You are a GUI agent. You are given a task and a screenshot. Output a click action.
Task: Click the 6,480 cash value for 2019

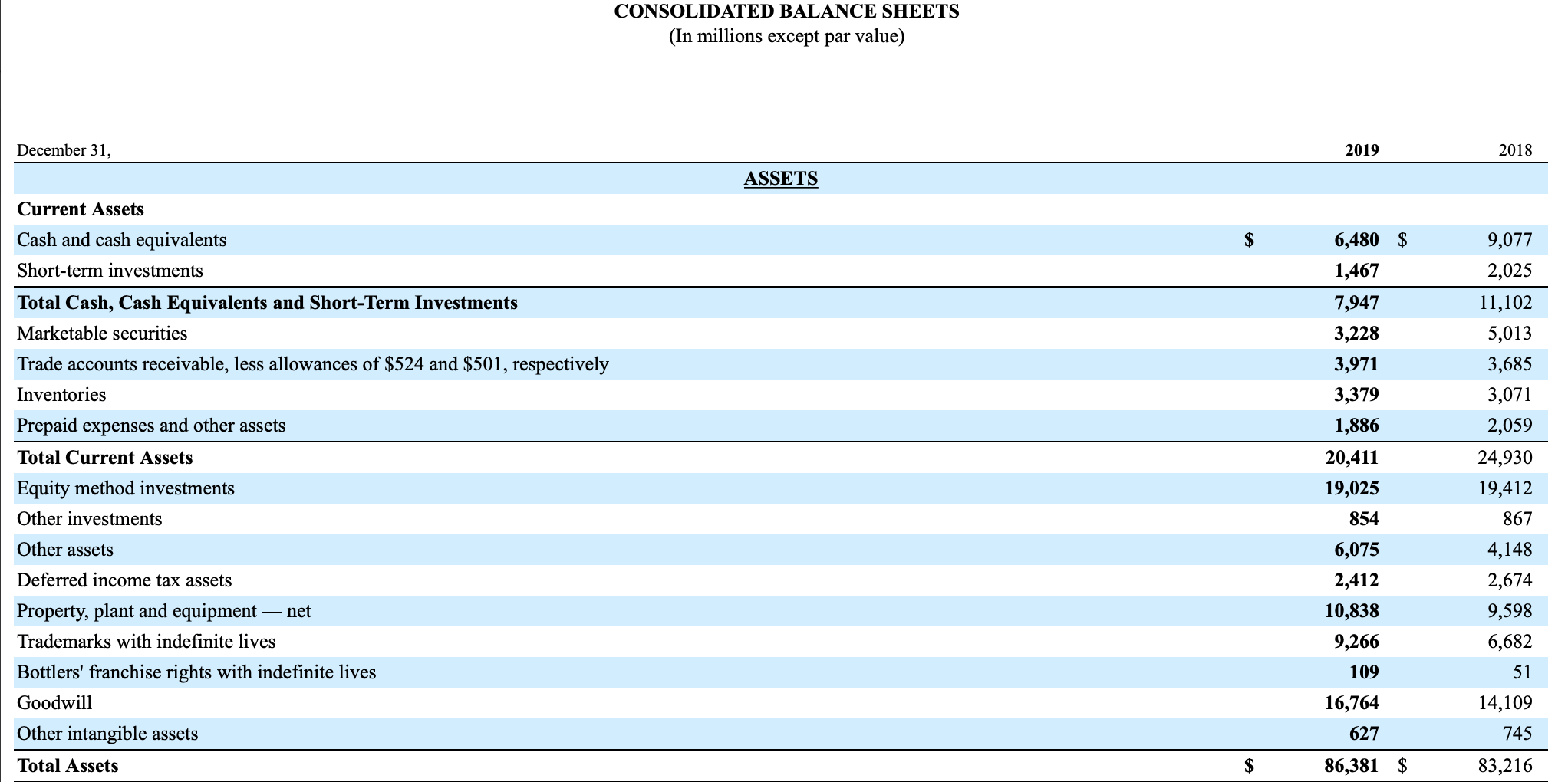pyautogui.click(x=1356, y=240)
